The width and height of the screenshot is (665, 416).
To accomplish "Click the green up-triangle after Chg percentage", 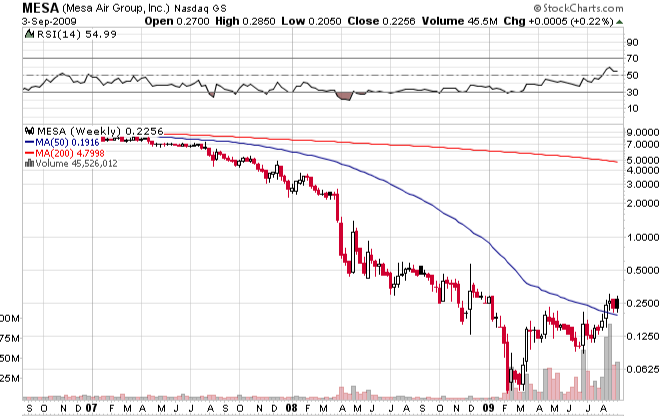I will click(620, 22).
